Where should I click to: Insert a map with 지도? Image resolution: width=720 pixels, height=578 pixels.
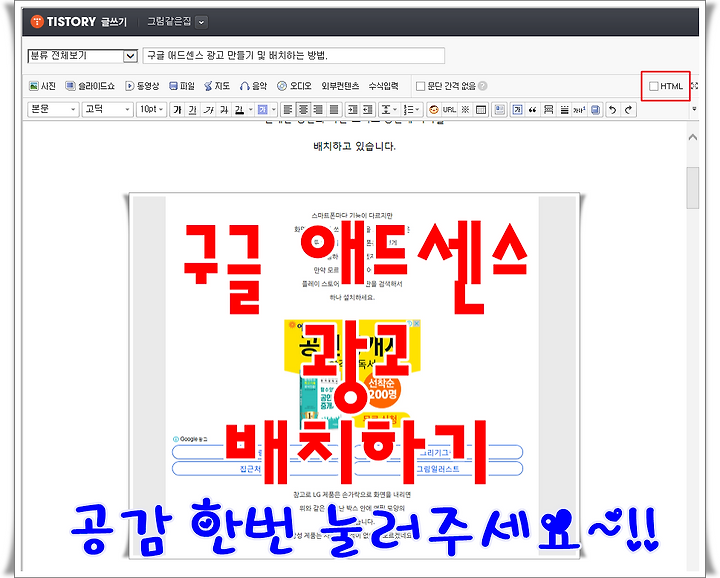[217, 86]
